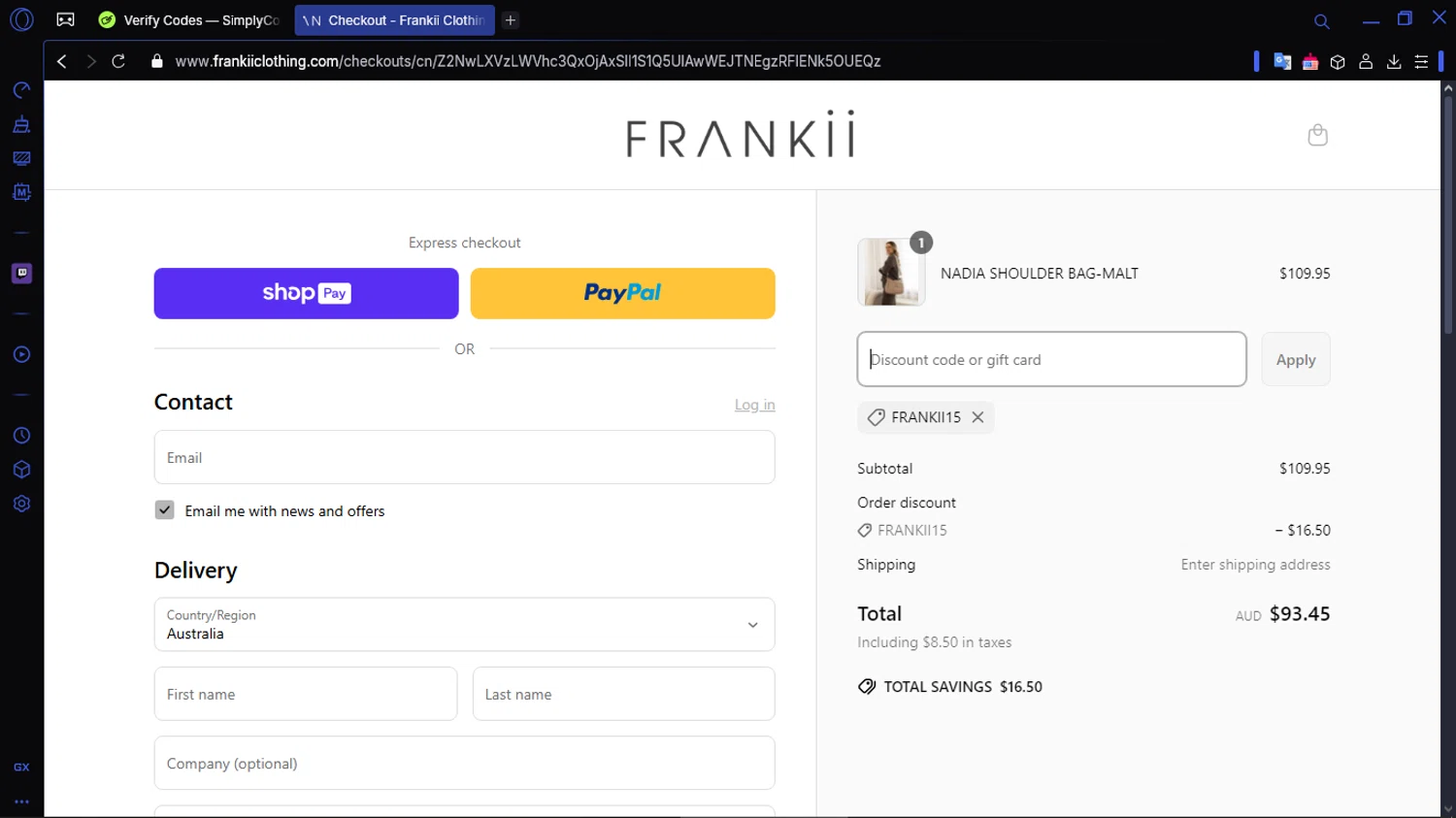The image size is (1456, 818).
Task: Click the Nadia Shoulder Bag product thumbnail
Action: pos(891,273)
